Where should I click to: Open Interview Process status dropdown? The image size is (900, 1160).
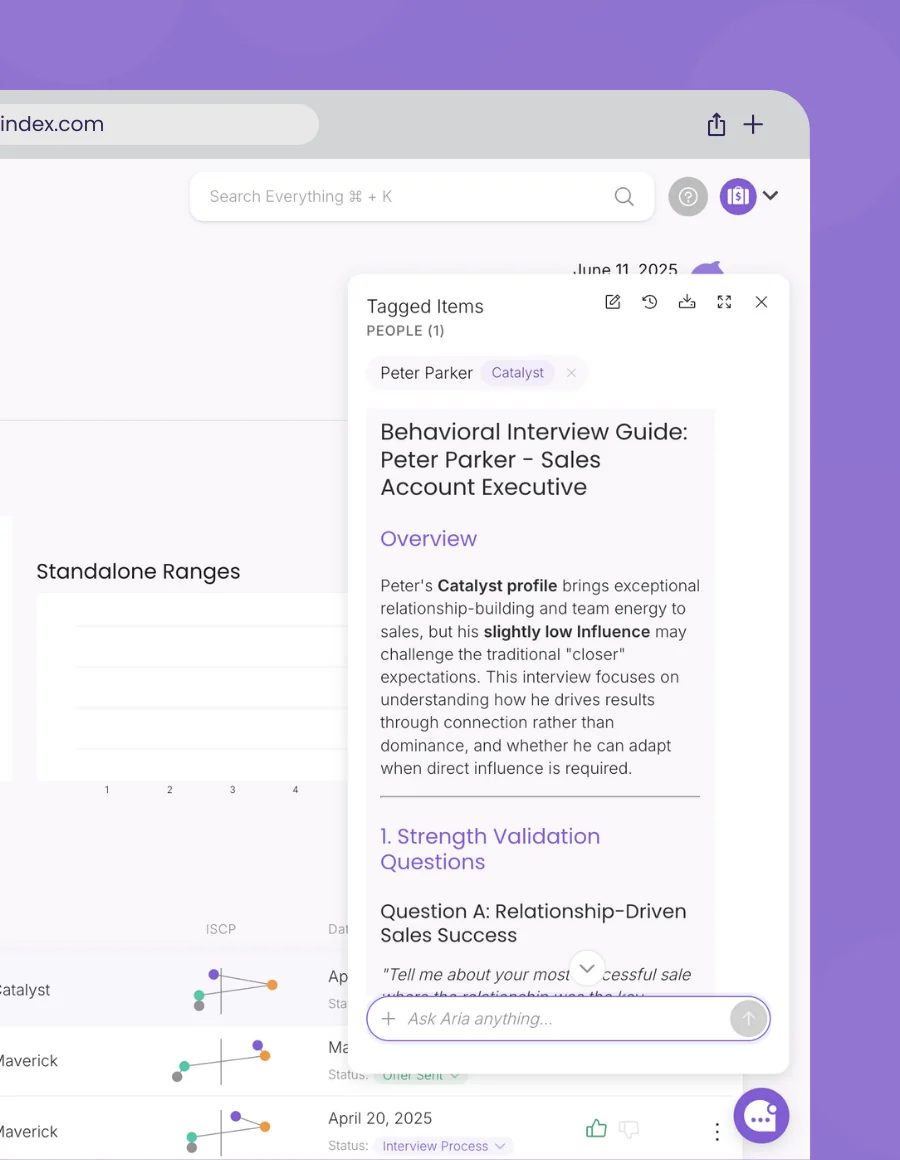coord(443,1146)
